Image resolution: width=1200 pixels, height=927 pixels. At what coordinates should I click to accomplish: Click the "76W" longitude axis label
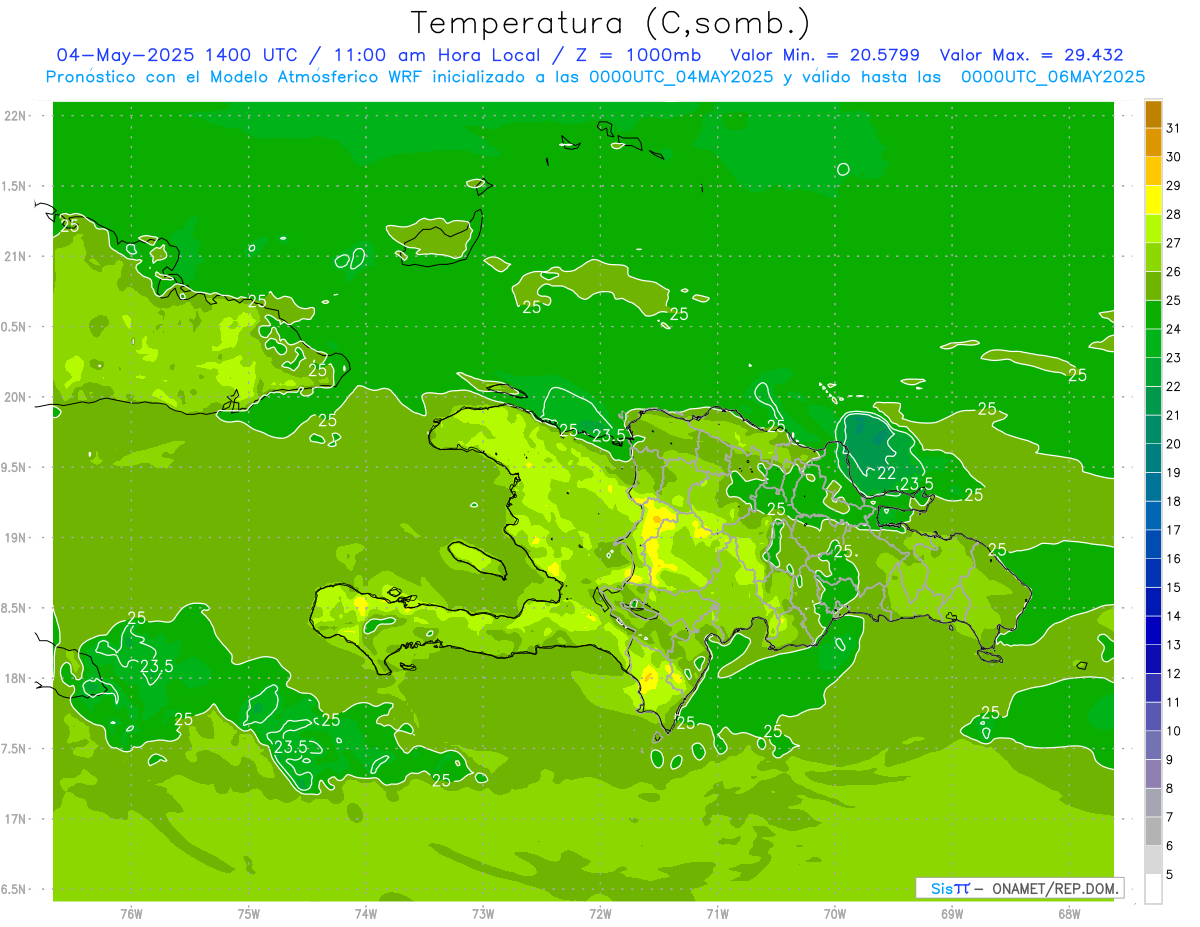point(131,914)
